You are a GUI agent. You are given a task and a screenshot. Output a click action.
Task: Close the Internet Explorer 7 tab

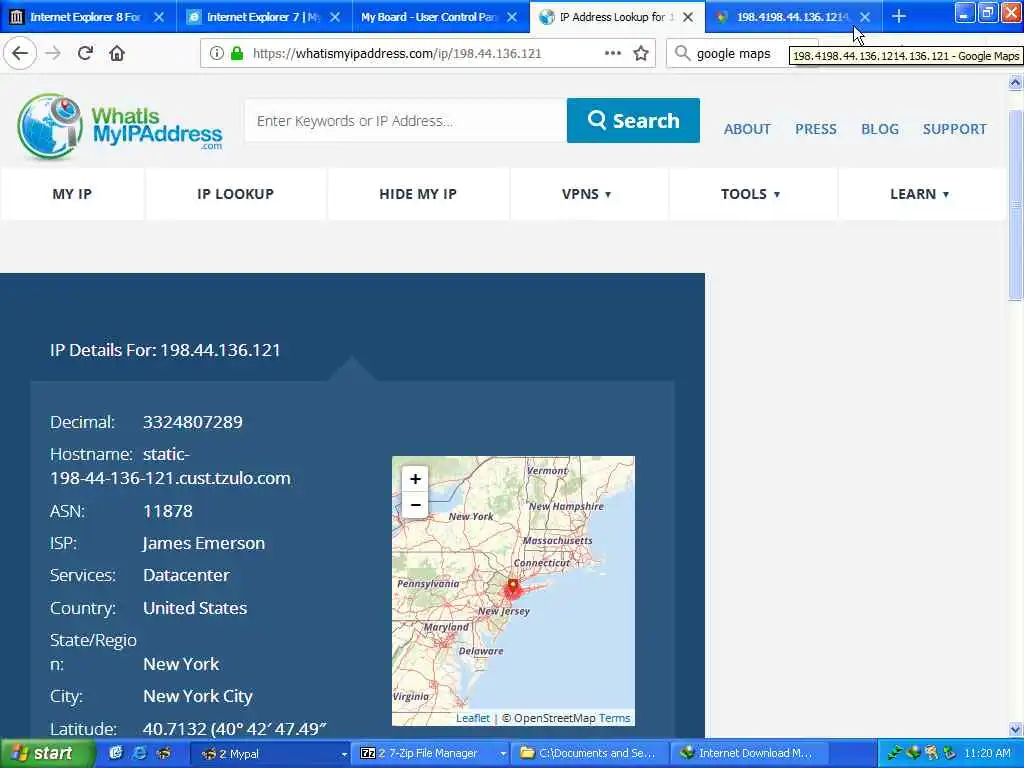[335, 17]
